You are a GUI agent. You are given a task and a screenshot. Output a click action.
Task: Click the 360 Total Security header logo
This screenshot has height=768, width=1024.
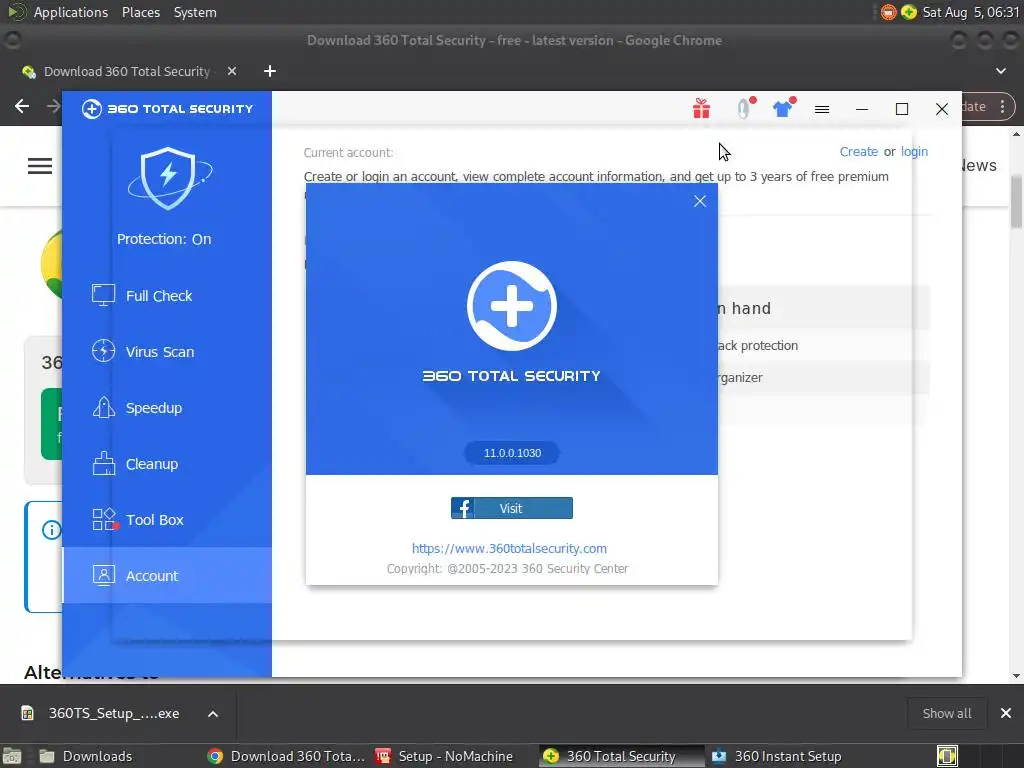167,109
